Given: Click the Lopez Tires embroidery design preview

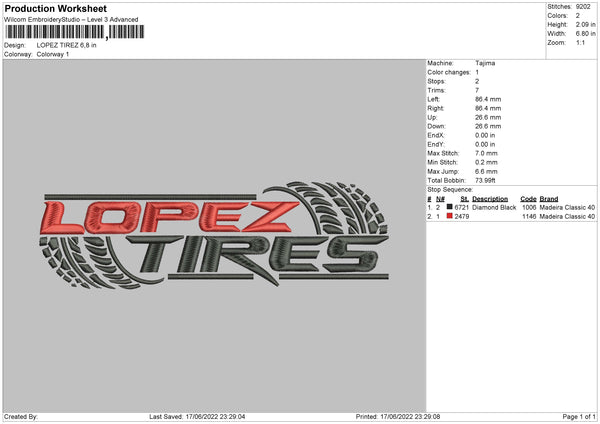Looking at the screenshot, I should click(x=214, y=234).
